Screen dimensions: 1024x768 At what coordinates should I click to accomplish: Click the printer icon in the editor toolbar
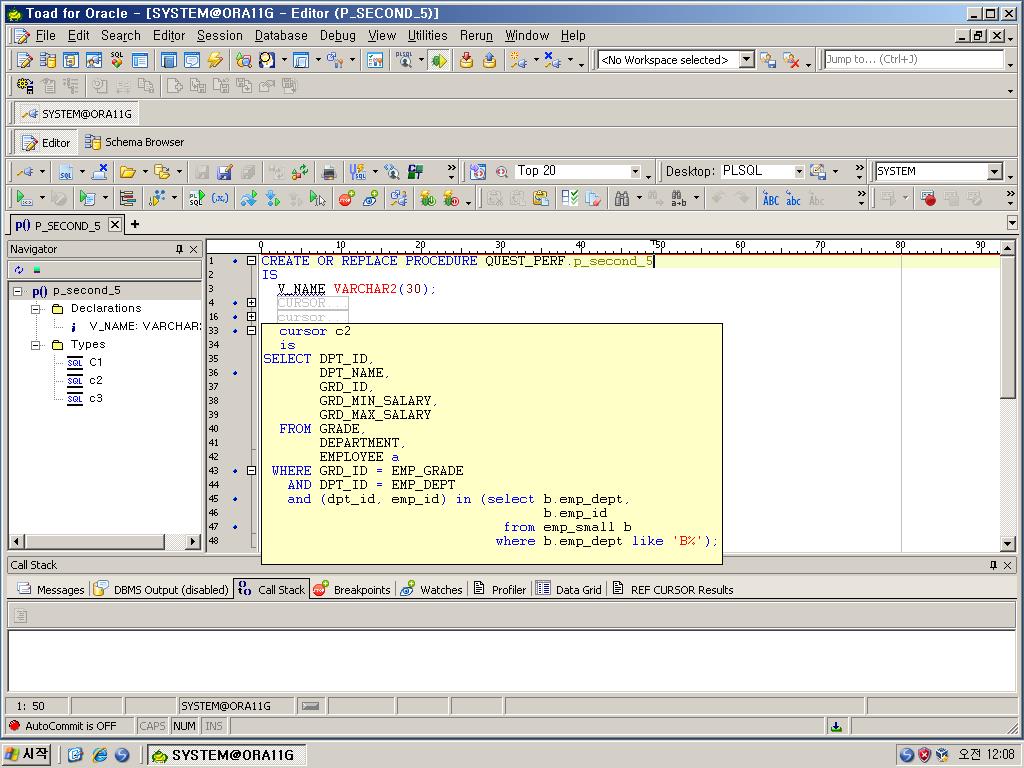328,172
